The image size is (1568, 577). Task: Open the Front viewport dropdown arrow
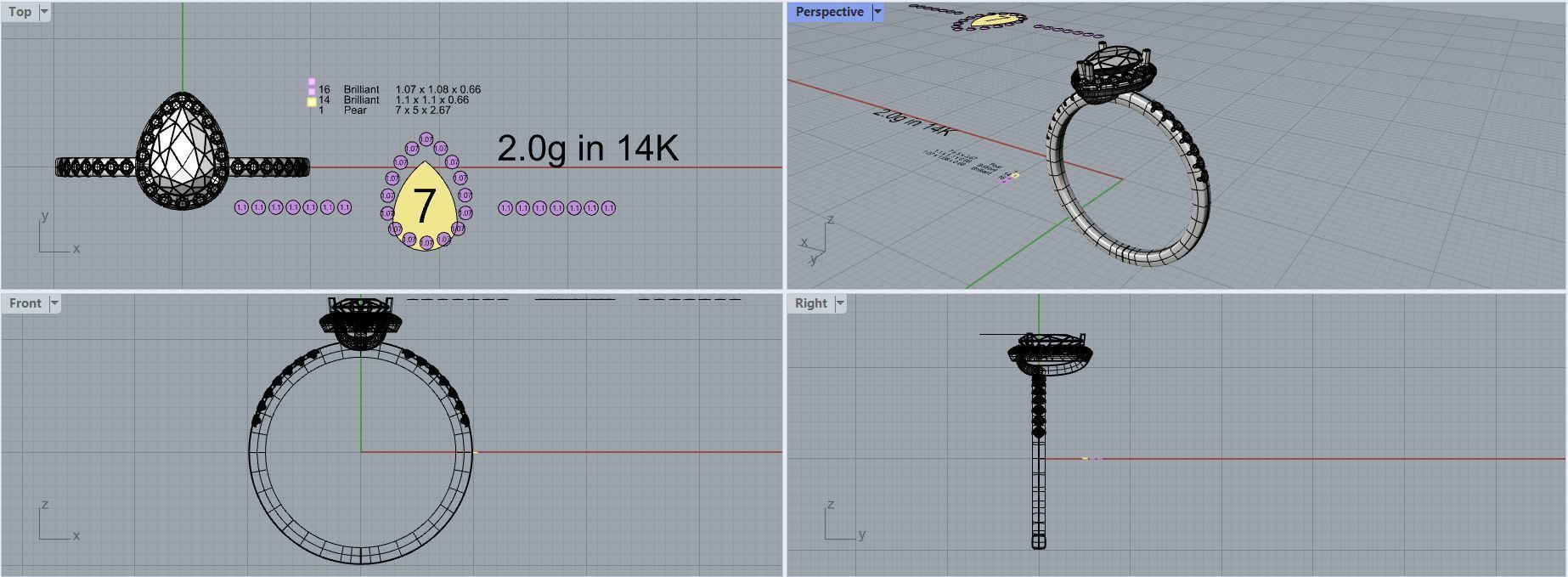(x=54, y=303)
